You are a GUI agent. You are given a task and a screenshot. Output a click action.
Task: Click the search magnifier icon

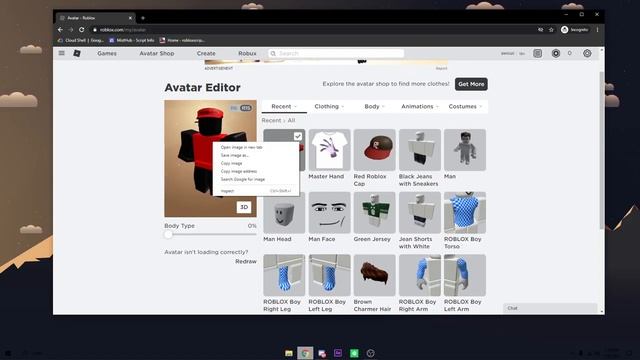[273, 53]
